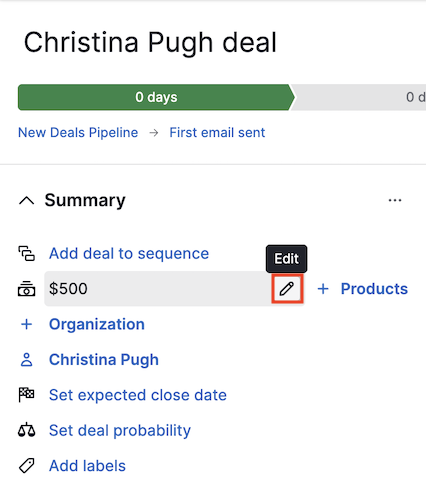The height and width of the screenshot is (500, 426).
Task: Click the scales deal probability icon
Action: (26, 430)
